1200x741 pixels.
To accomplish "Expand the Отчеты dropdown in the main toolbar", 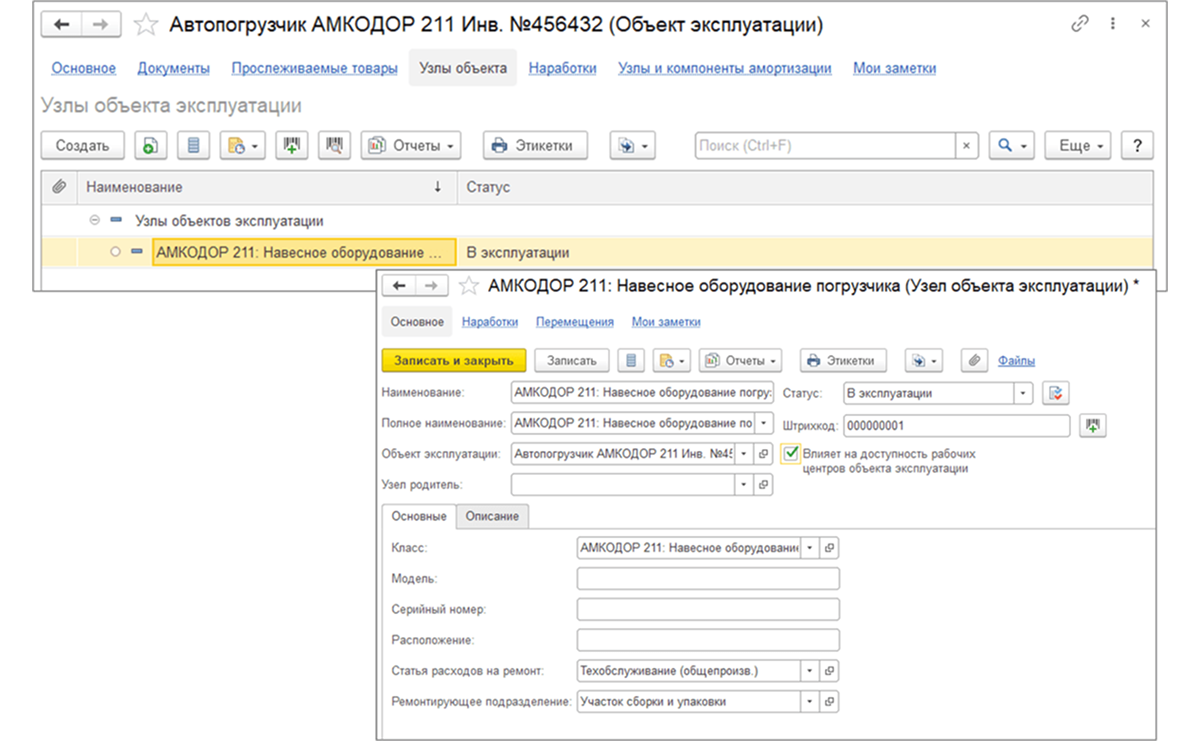I will [x=411, y=145].
